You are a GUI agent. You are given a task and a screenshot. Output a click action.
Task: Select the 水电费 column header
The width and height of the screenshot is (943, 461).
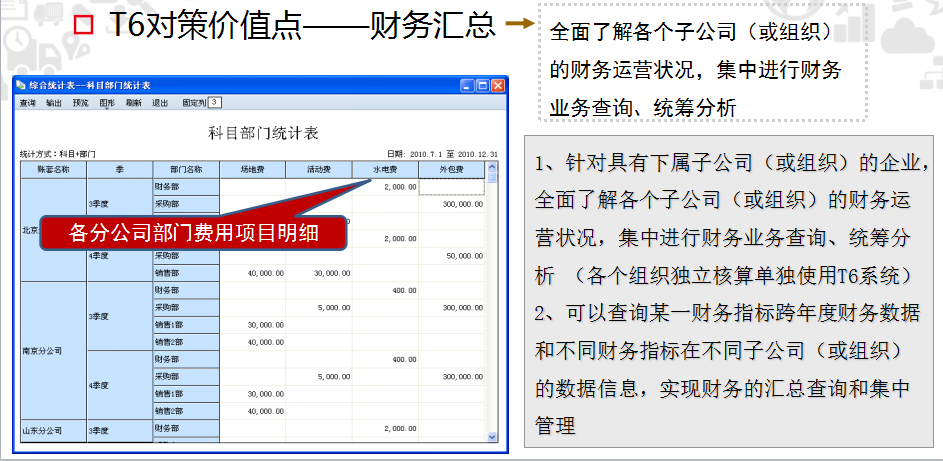click(385, 169)
